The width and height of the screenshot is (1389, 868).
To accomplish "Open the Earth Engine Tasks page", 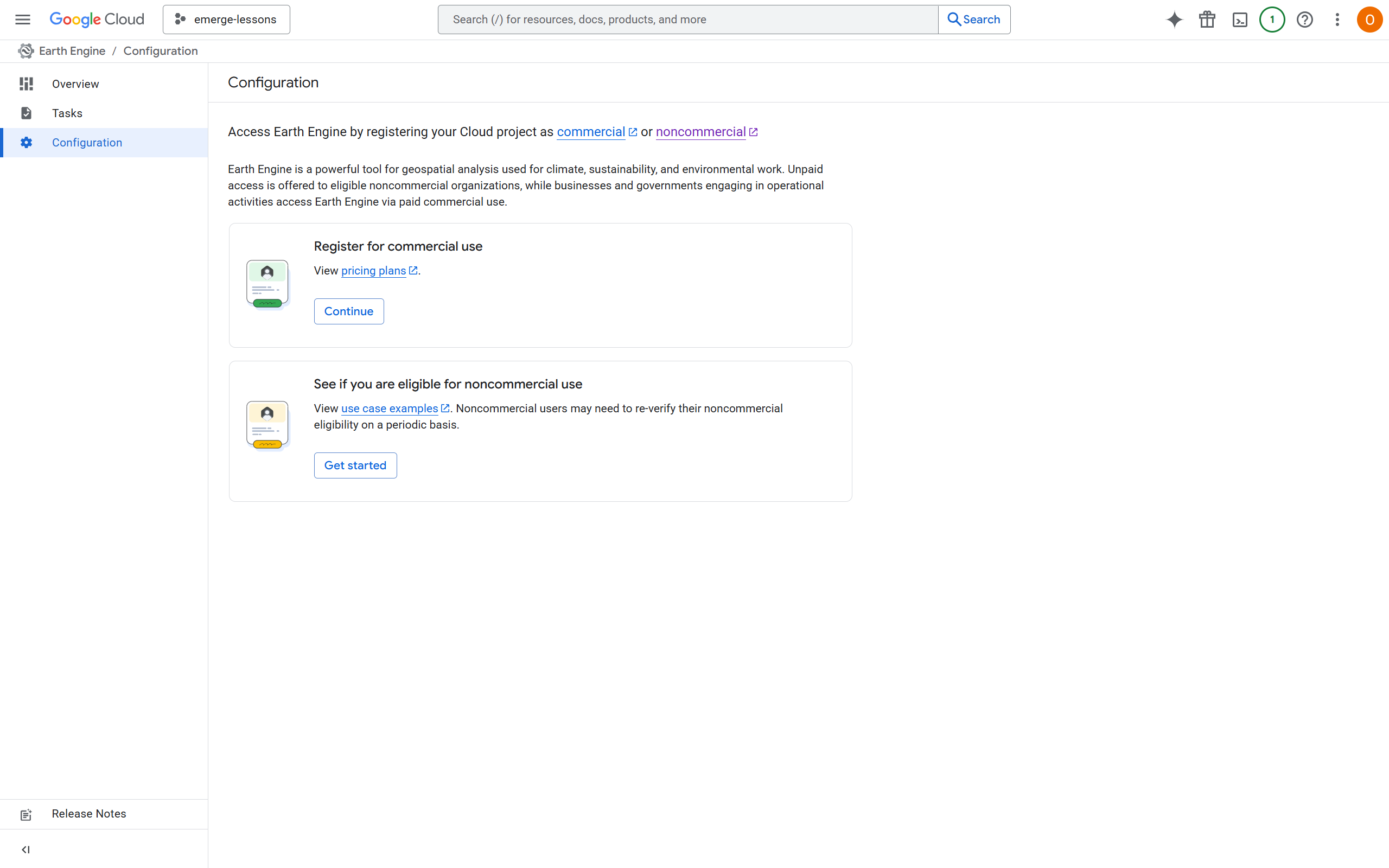I will click(x=67, y=113).
